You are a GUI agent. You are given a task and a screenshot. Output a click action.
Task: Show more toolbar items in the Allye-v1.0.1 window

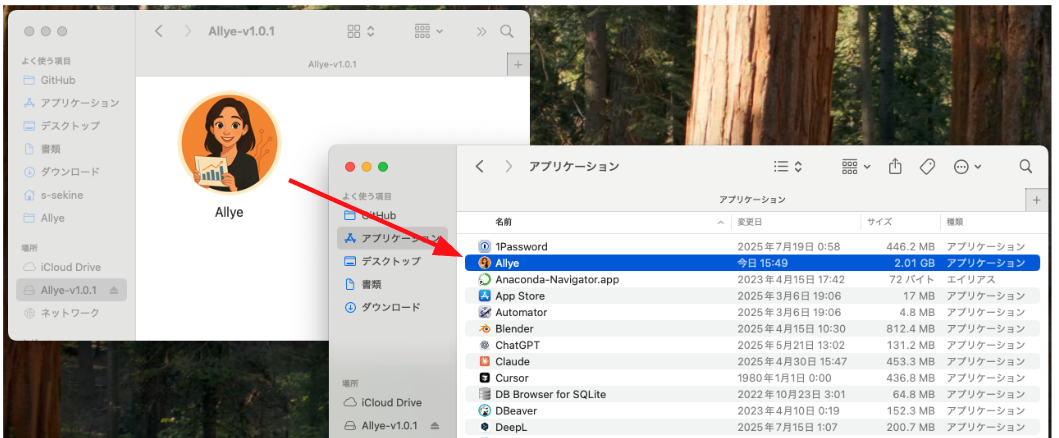(481, 31)
